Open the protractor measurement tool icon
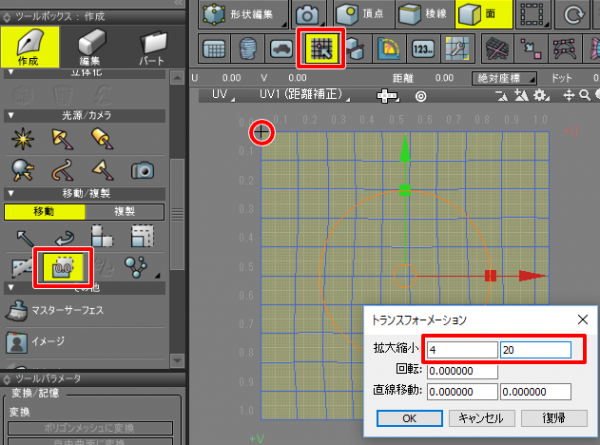Viewport: 600px width, 445px height. point(389,49)
